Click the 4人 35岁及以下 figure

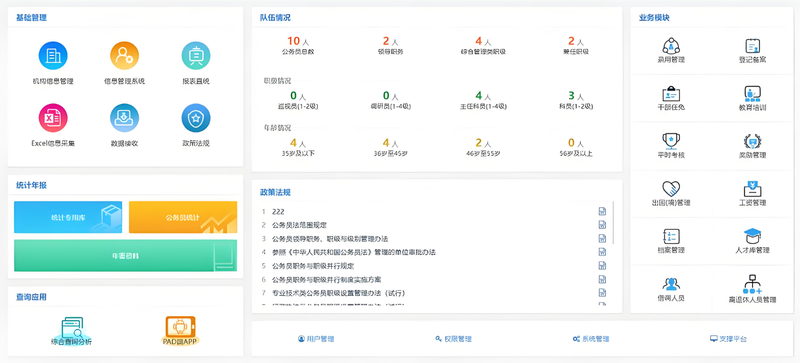point(297,143)
